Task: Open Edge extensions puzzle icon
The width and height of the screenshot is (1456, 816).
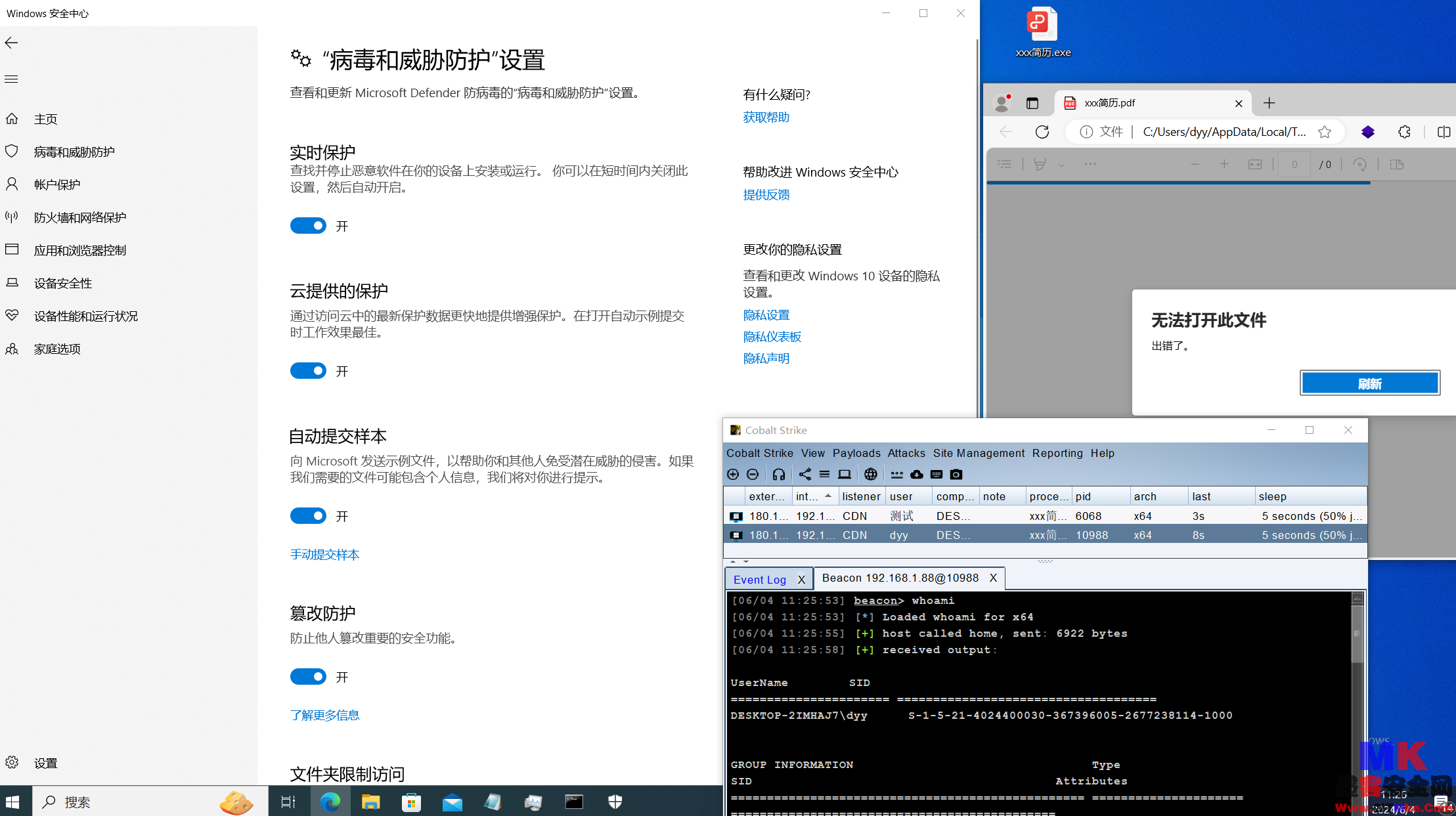Action: [1404, 132]
